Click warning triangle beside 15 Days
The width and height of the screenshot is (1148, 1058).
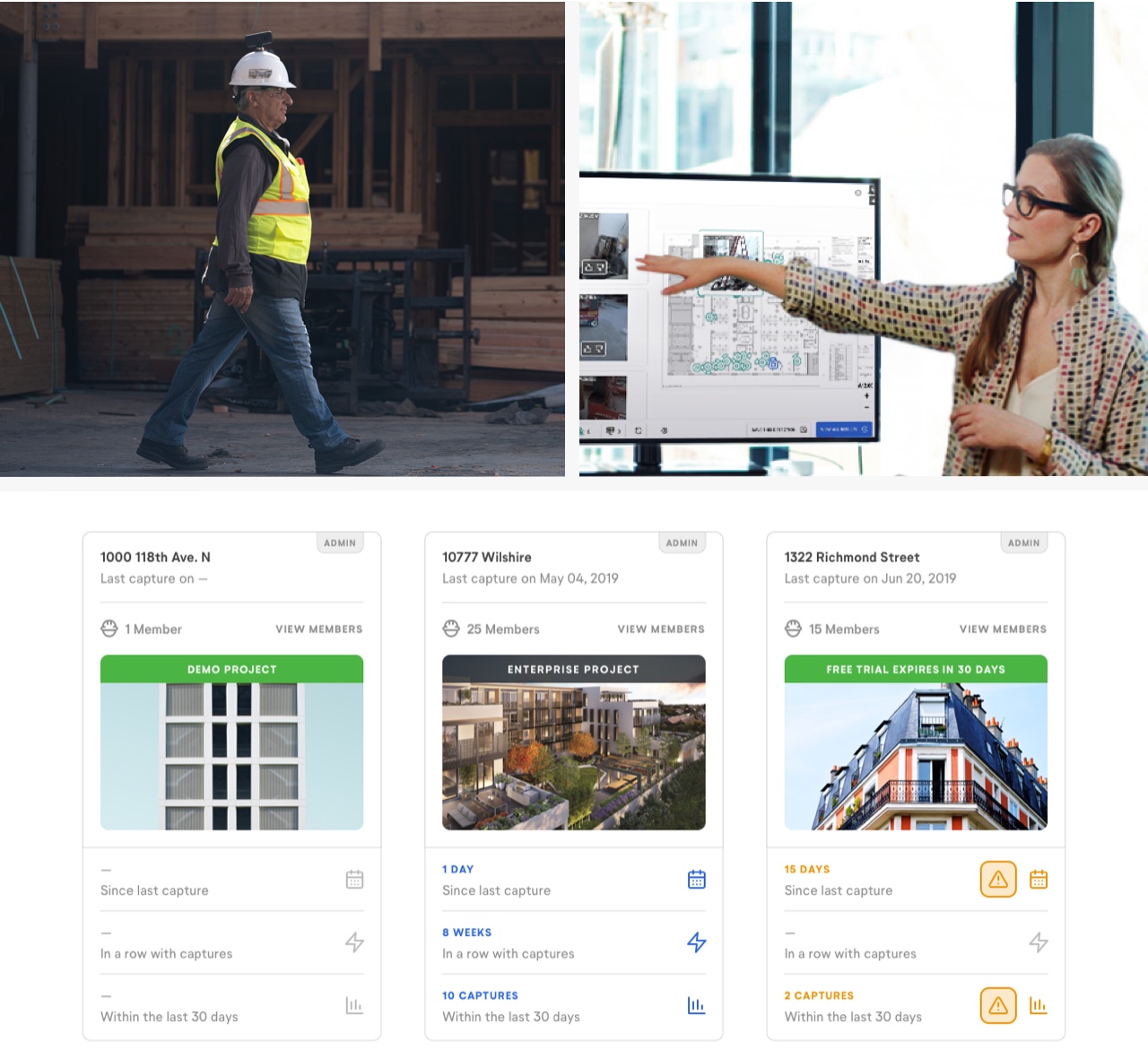(x=997, y=880)
